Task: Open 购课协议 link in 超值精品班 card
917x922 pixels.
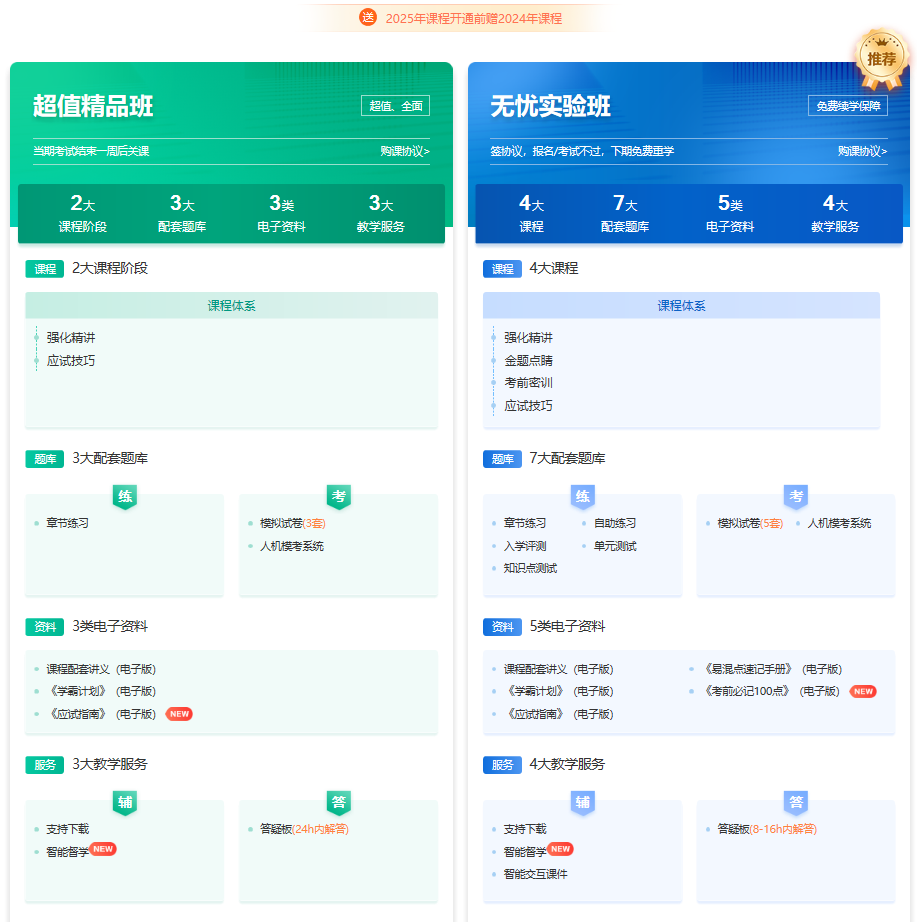Action: pos(404,151)
